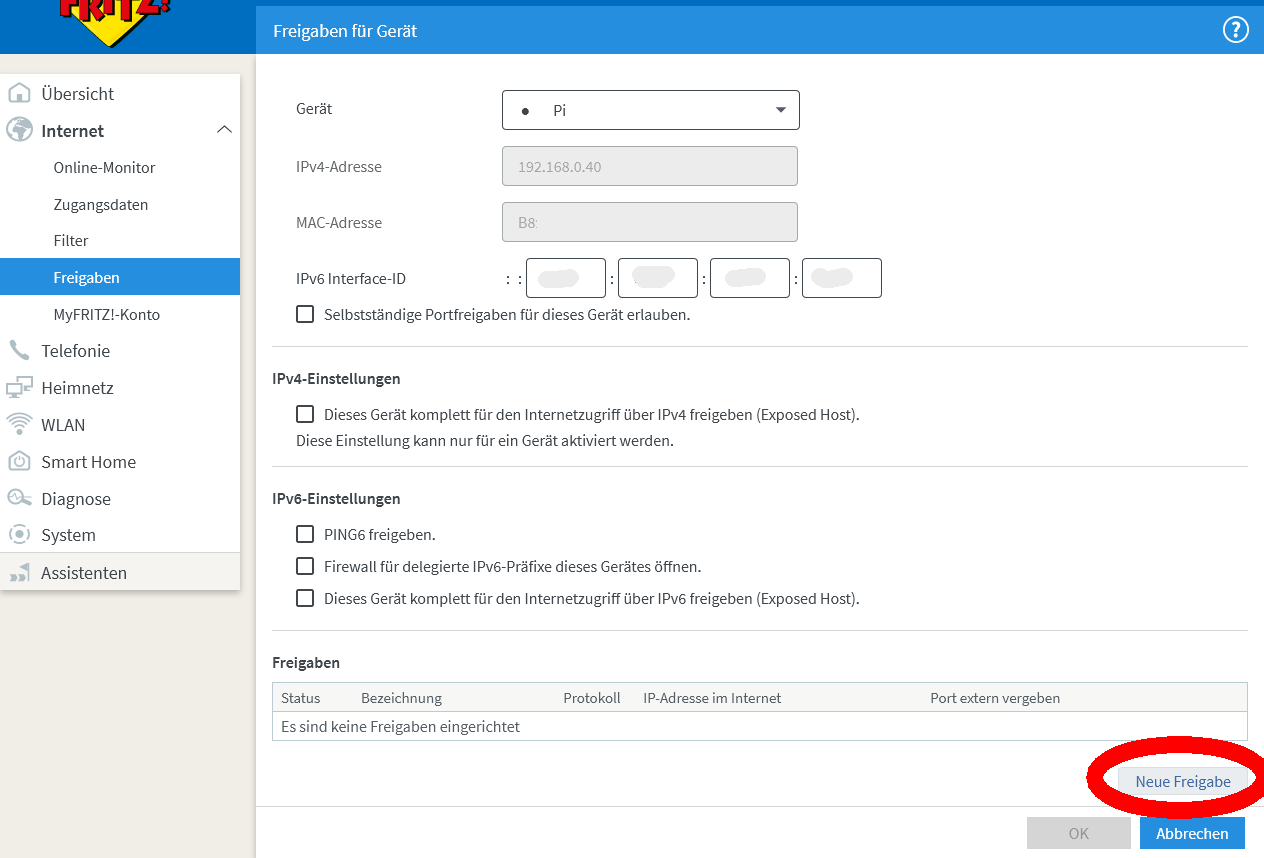Image resolution: width=1264 pixels, height=858 pixels.
Task: Click the Neue Freigabe button
Action: point(1182,782)
